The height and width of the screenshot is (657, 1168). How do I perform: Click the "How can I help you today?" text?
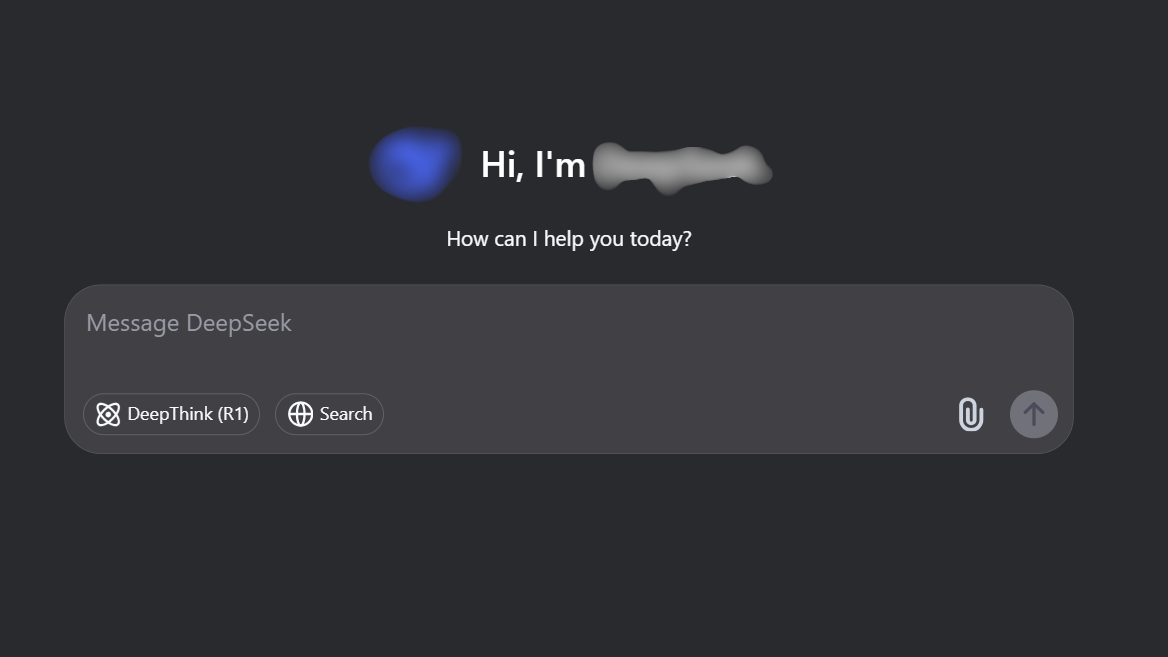pos(569,239)
